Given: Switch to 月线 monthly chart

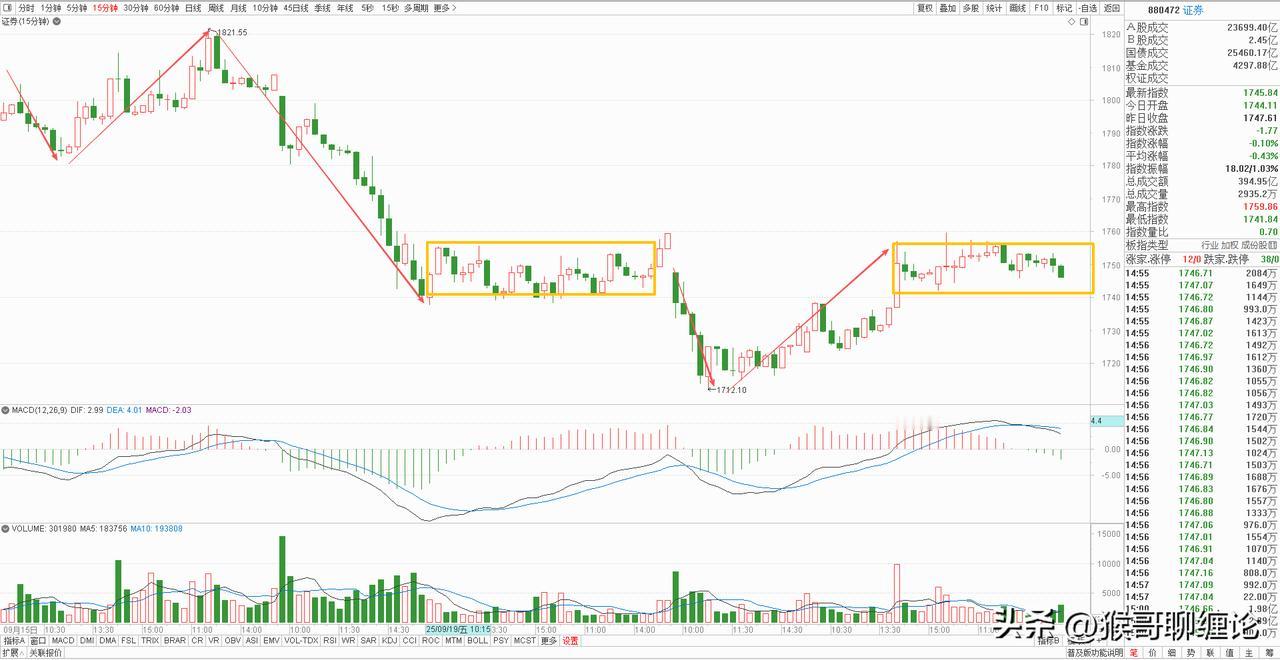Looking at the screenshot, I should click(238, 8).
